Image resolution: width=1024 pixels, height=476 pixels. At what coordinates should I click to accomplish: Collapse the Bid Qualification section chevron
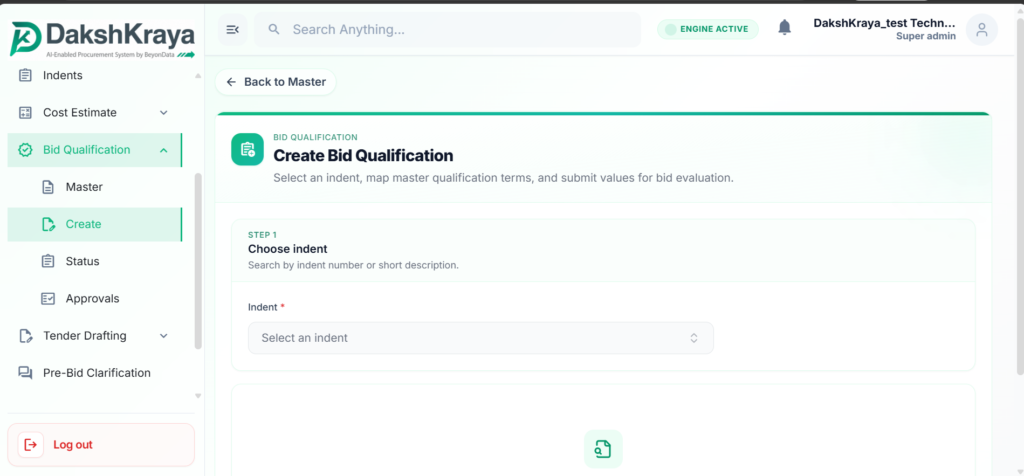click(164, 150)
